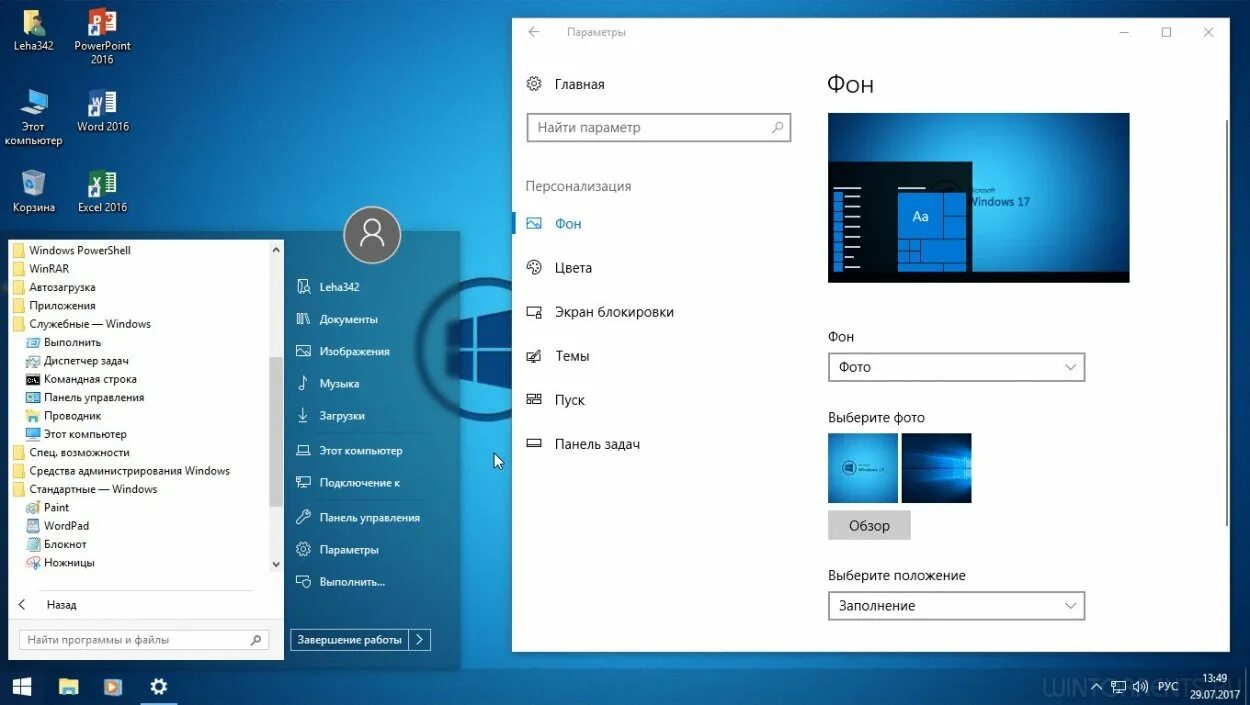
Task: Open Командная строка from the list
Action: click(x=90, y=379)
